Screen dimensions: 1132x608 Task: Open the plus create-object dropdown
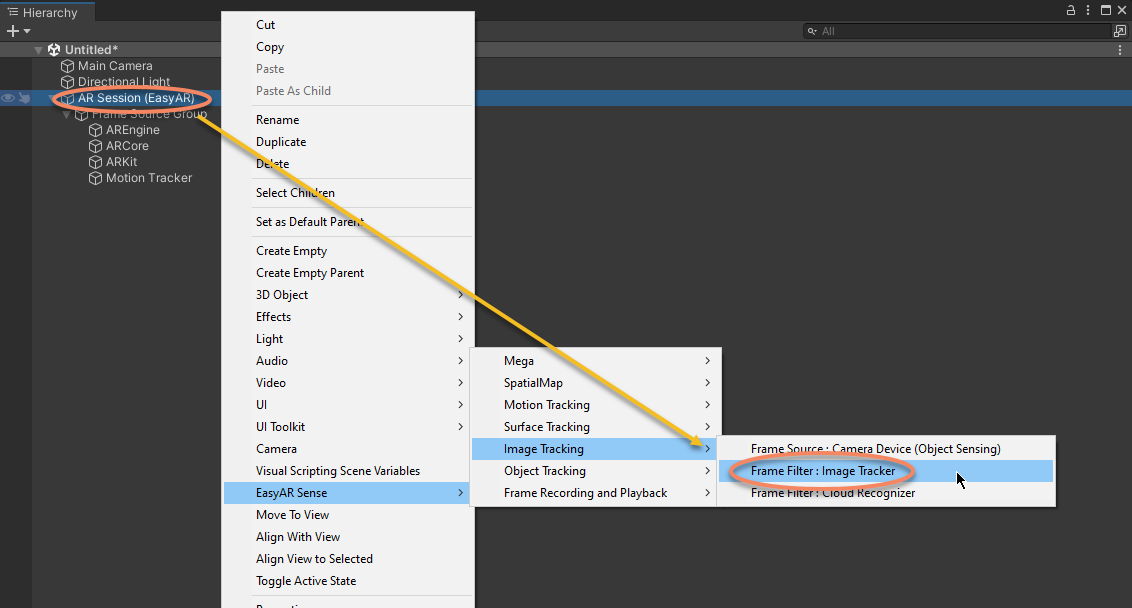point(18,32)
